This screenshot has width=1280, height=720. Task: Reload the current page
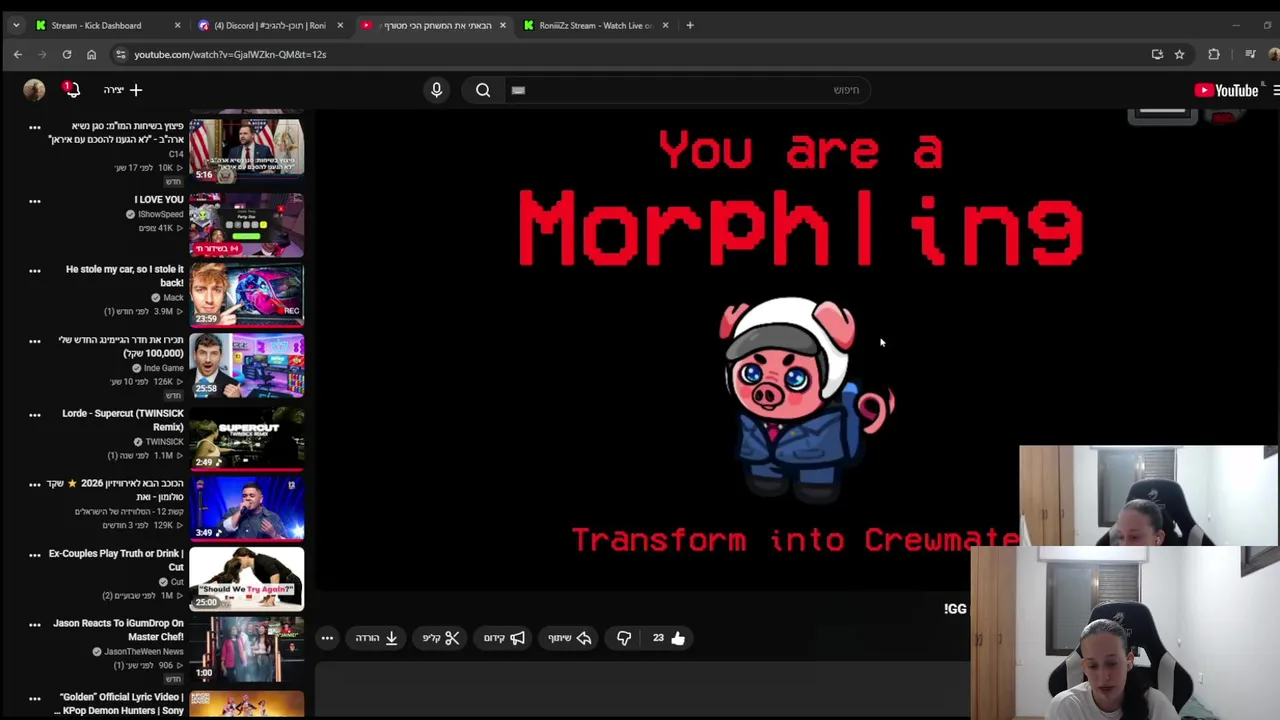pos(67,54)
